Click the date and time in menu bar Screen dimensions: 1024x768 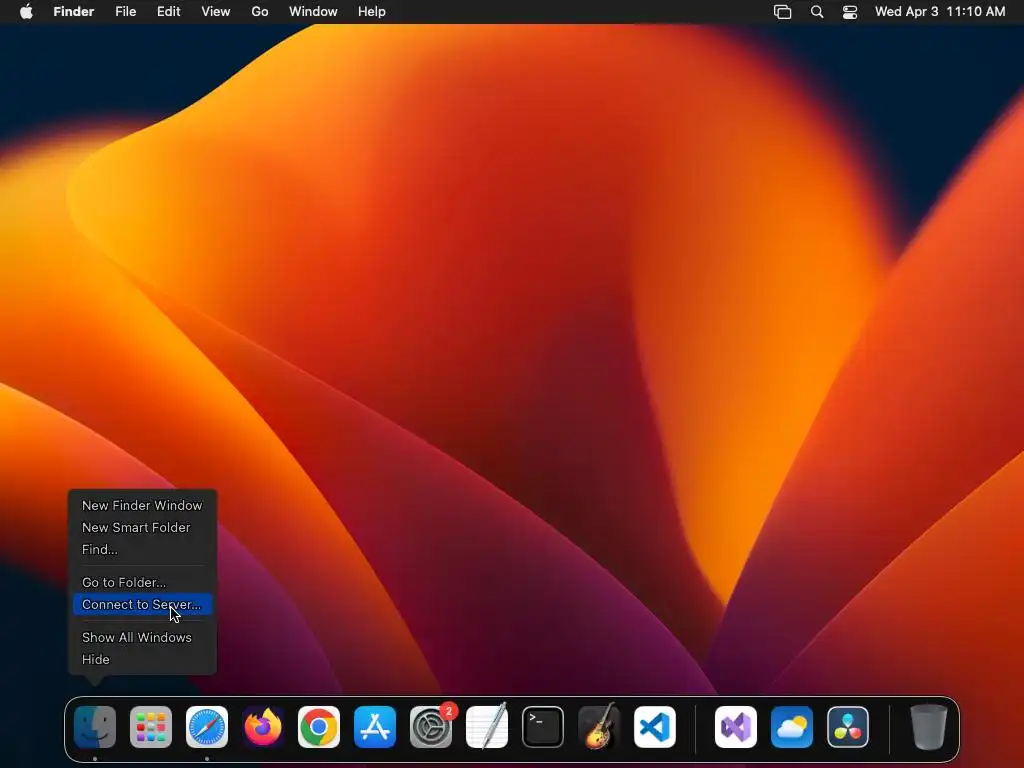pyautogui.click(x=940, y=12)
